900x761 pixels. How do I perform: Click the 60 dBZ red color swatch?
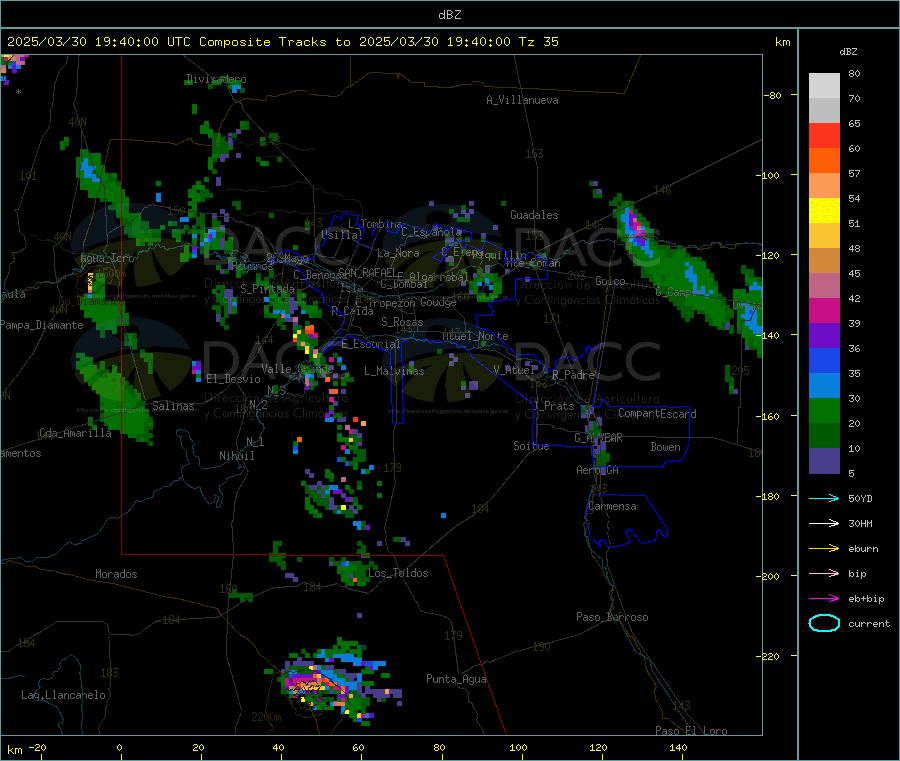(x=824, y=135)
